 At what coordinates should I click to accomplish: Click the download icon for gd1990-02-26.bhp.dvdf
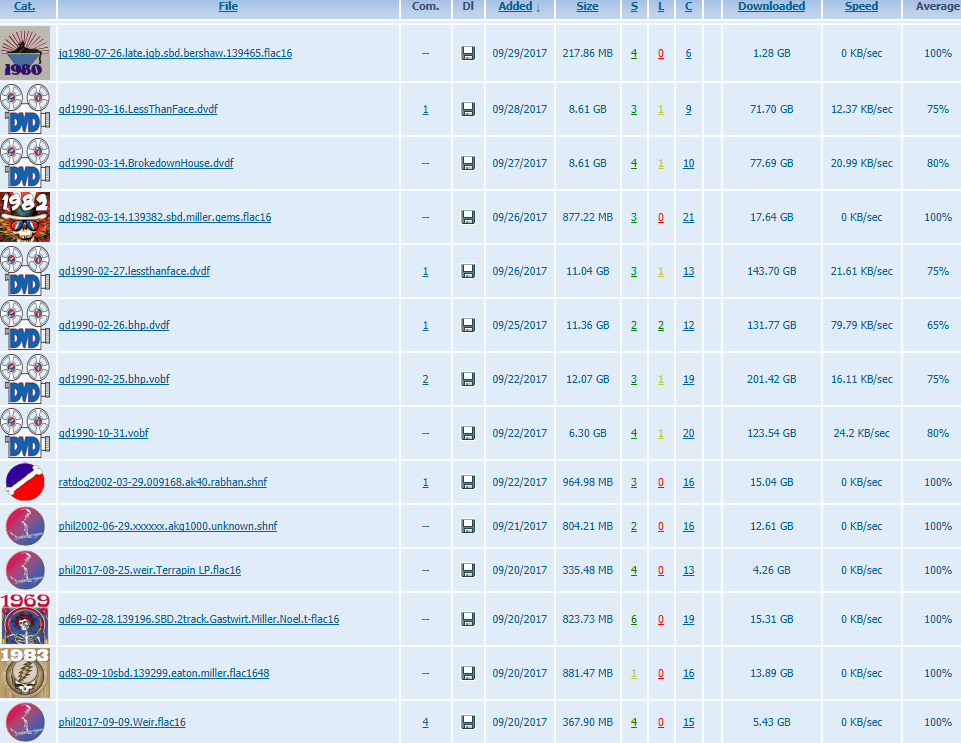coord(468,325)
